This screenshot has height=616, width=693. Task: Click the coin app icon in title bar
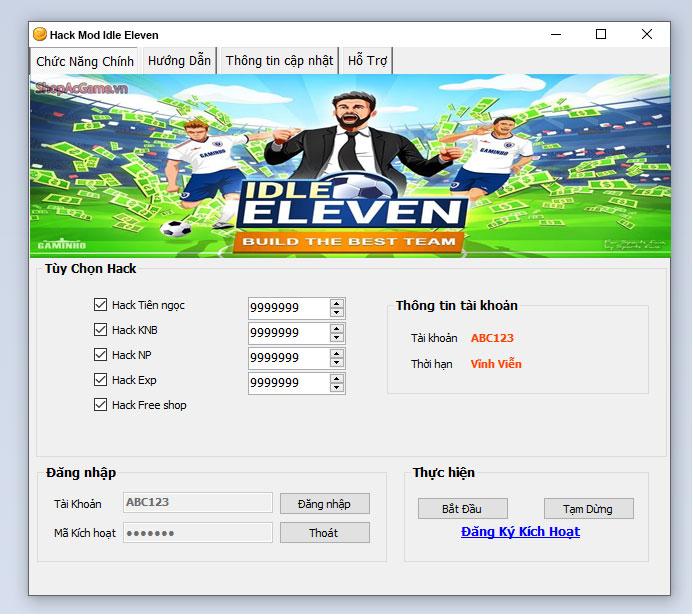(x=40, y=34)
